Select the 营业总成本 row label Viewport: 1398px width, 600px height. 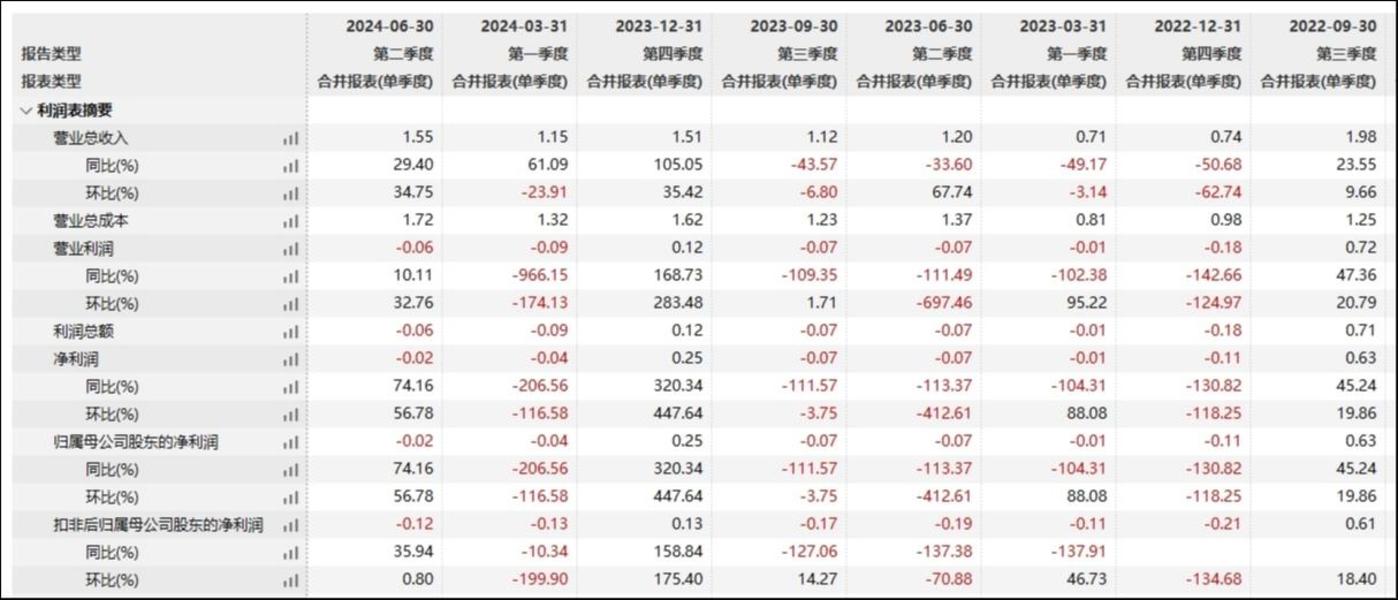point(91,221)
